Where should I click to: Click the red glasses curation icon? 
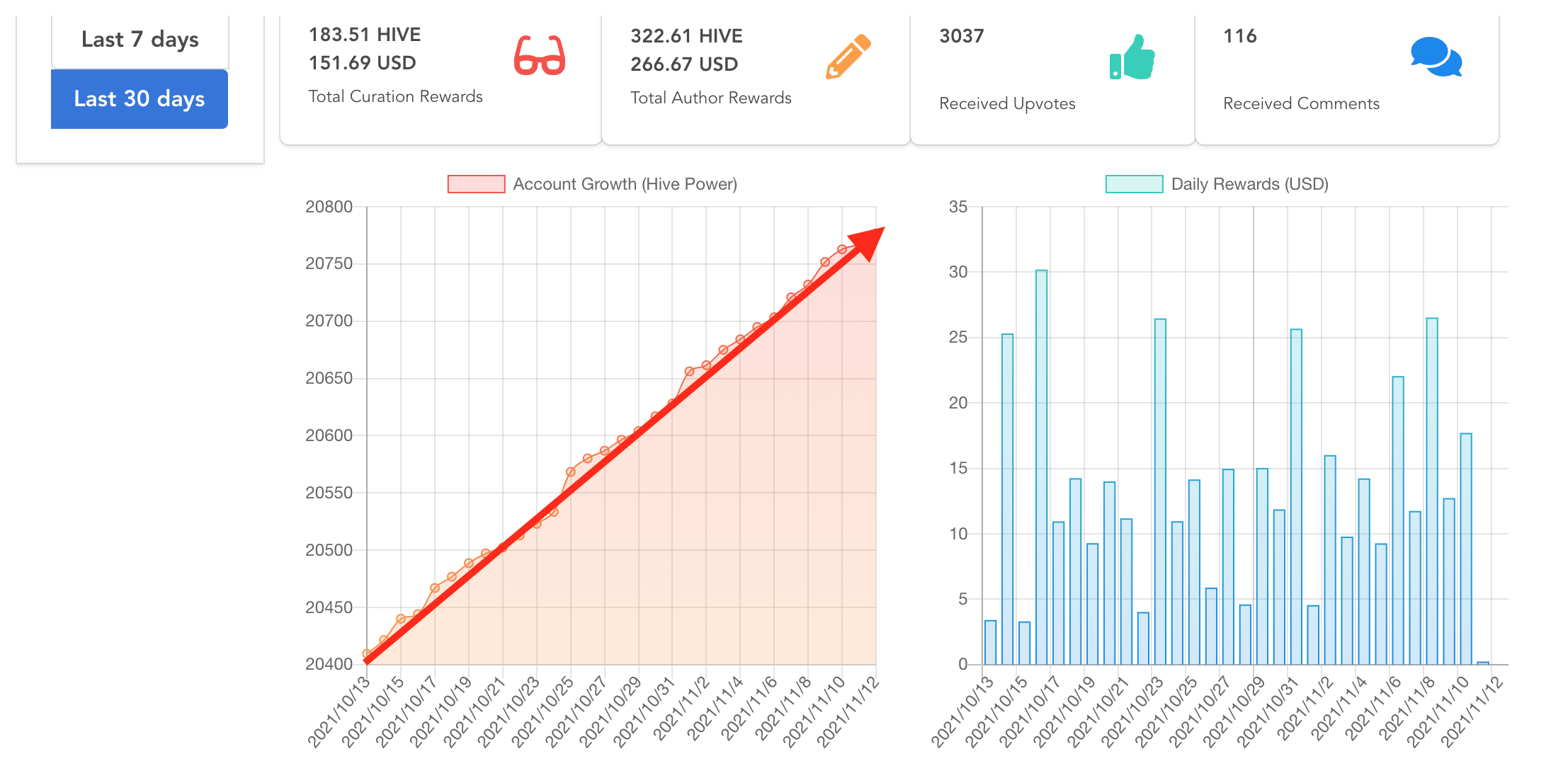click(x=540, y=55)
